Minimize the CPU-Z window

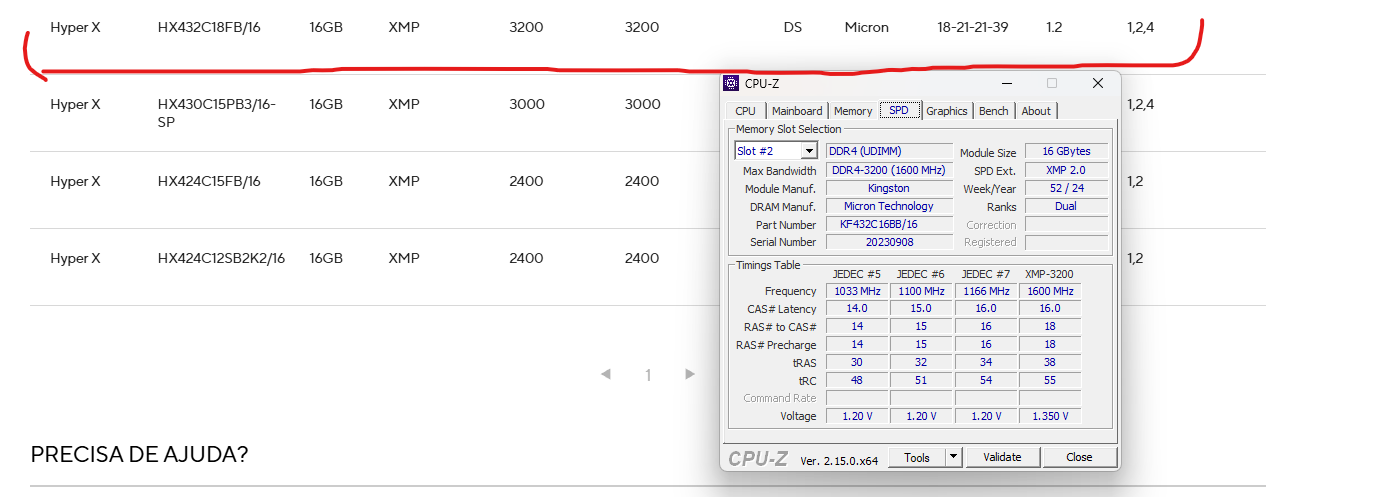click(x=1006, y=83)
